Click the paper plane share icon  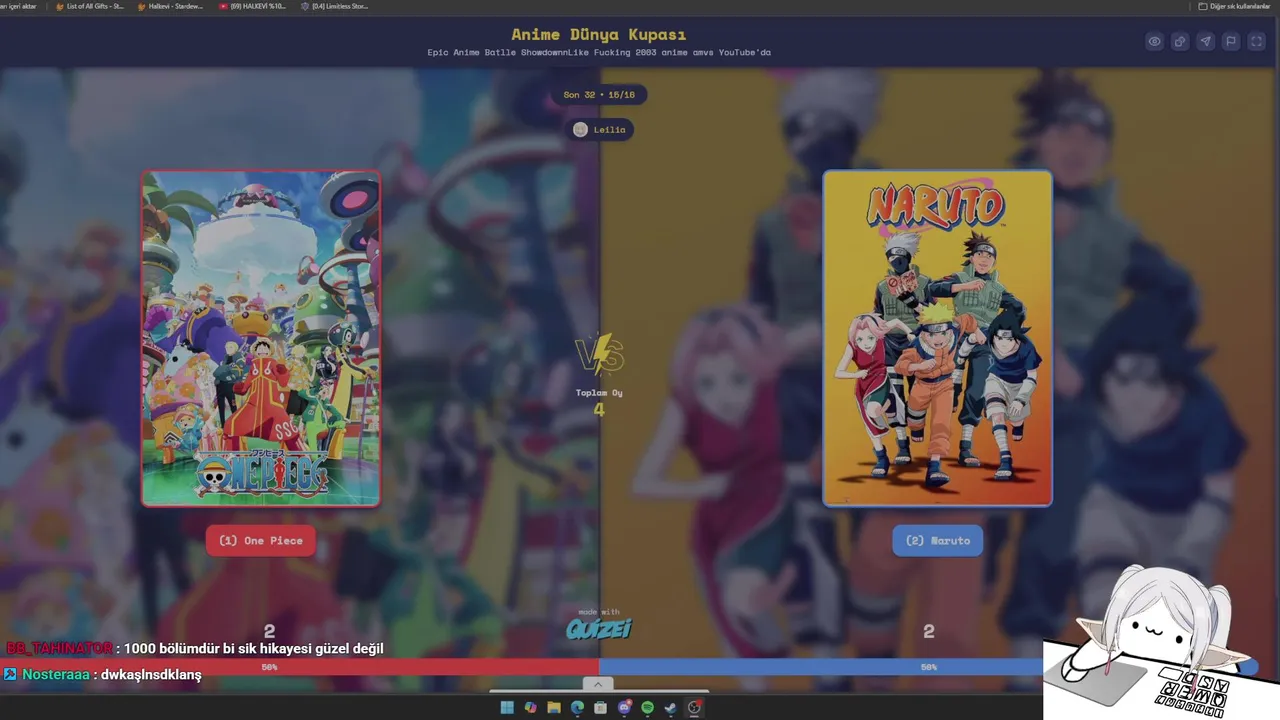click(x=1206, y=41)
